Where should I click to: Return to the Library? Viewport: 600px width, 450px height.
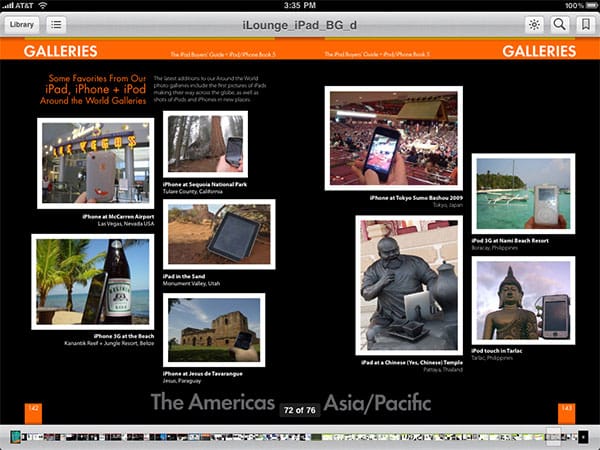pyautogui.click(x=22, y=24)
